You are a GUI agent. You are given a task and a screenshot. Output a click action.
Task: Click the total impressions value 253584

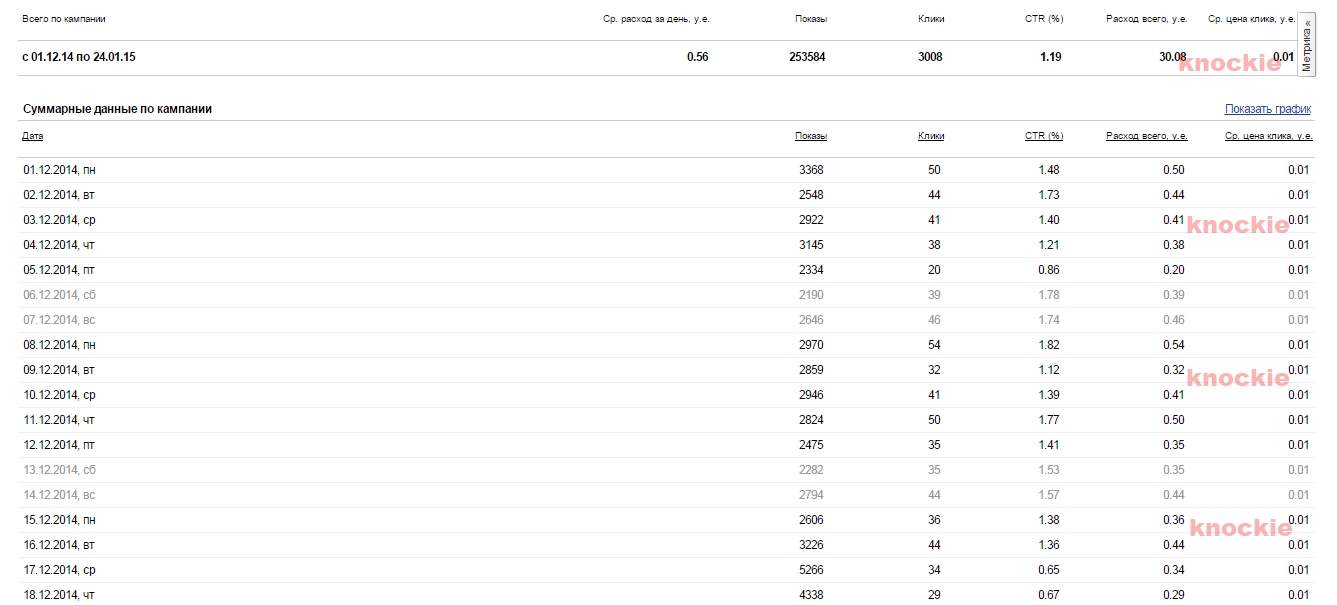[x=807, y=57]
